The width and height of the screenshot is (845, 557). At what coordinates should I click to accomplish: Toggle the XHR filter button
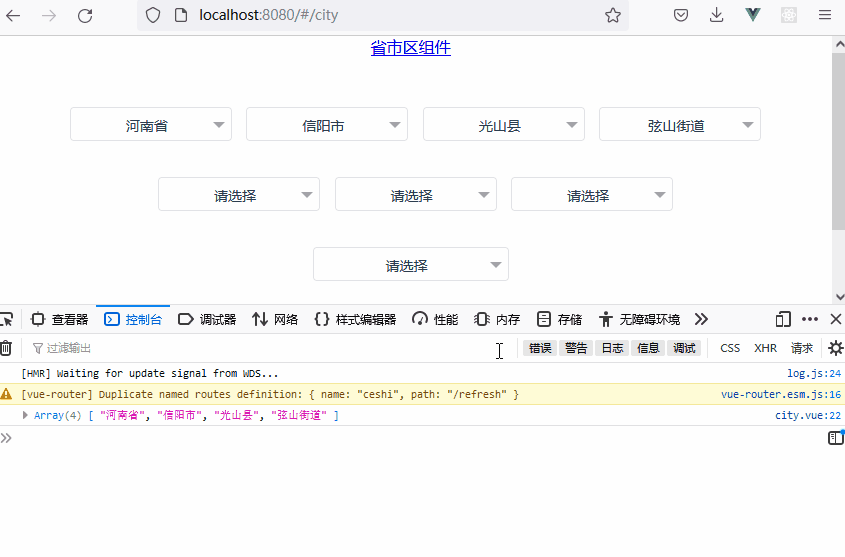(765, 348)
